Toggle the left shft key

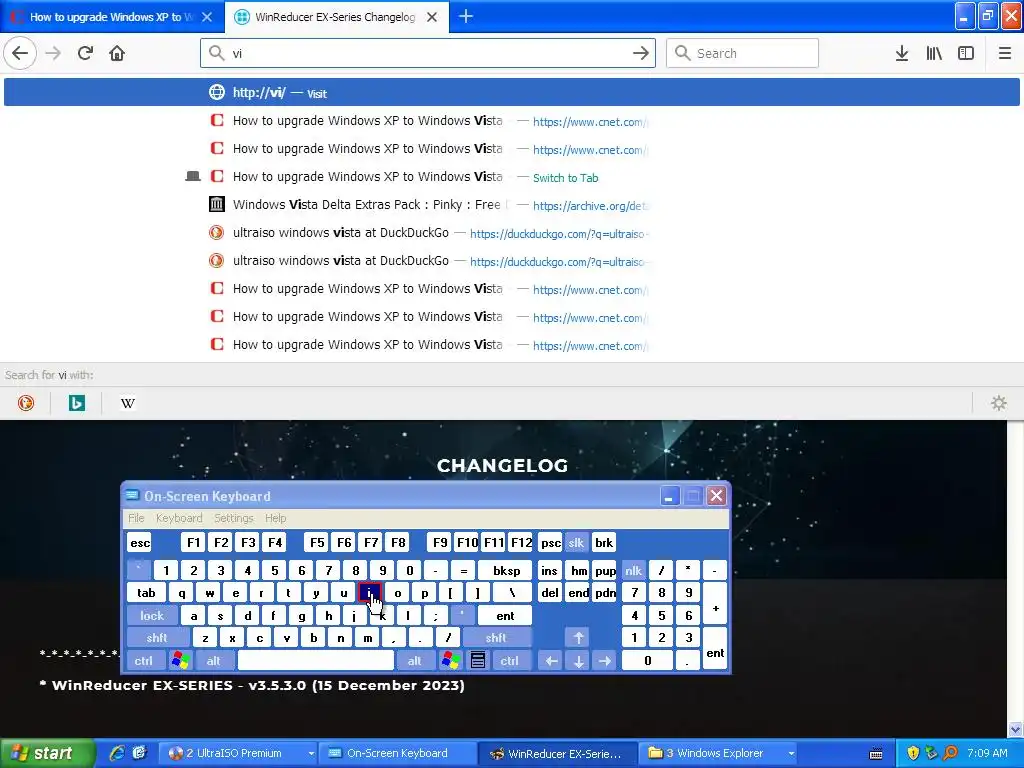click(x=157, y=638)
